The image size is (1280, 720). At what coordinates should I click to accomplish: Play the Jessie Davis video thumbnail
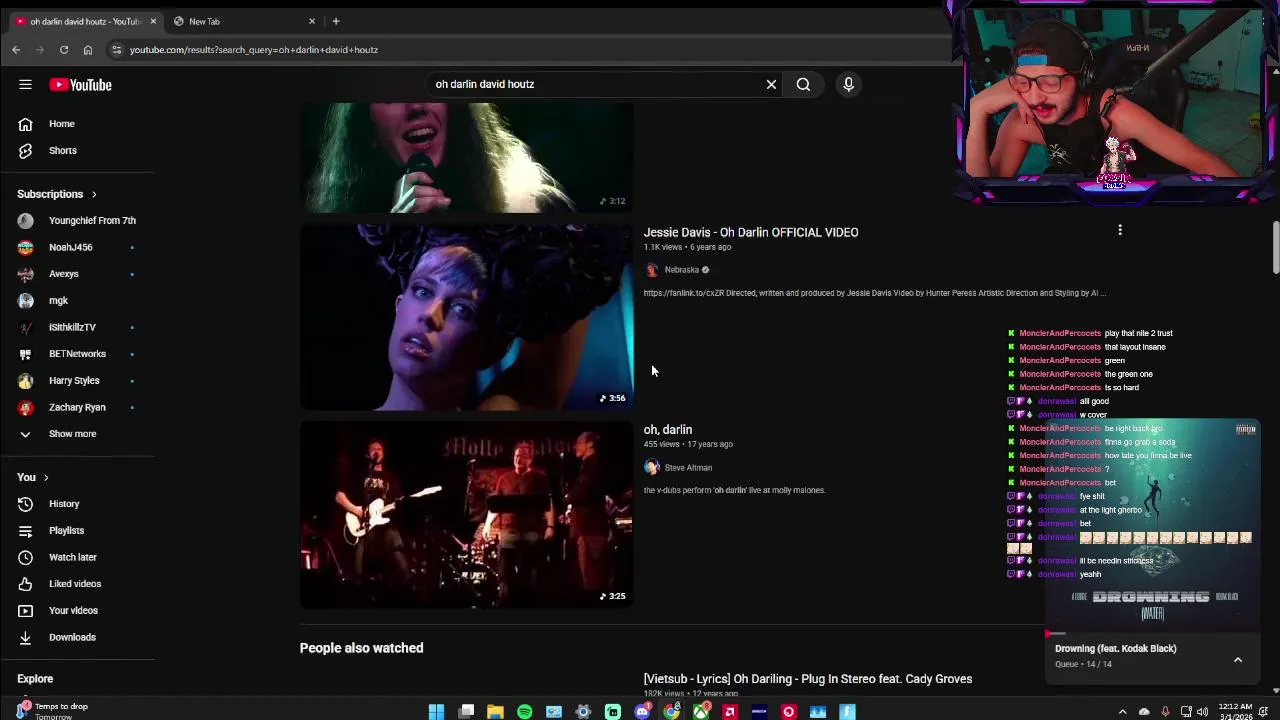point(466,316)
